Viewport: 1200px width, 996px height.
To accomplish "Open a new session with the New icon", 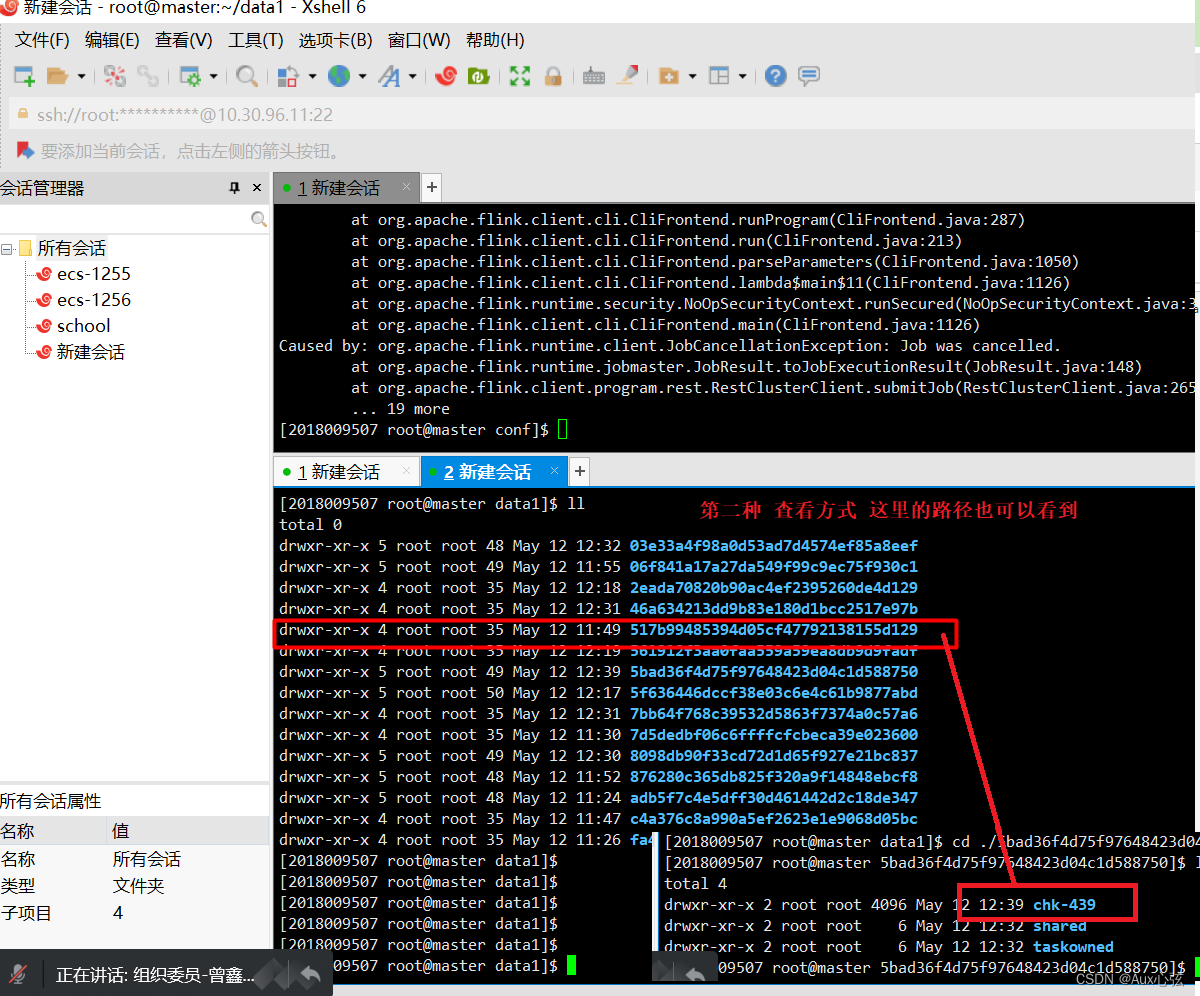I will [x=22, y=76].
